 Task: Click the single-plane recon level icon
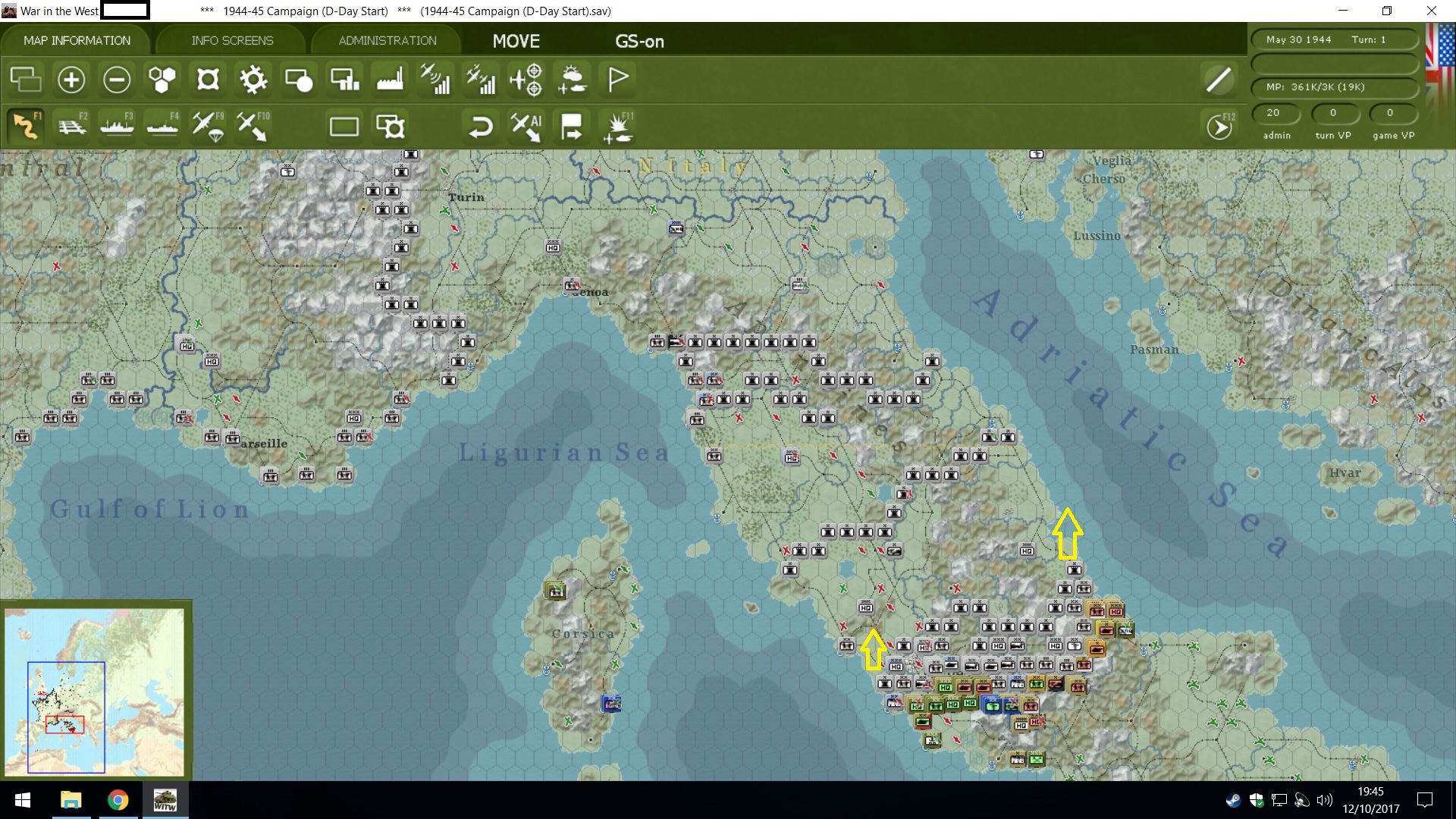click(435, 79)
